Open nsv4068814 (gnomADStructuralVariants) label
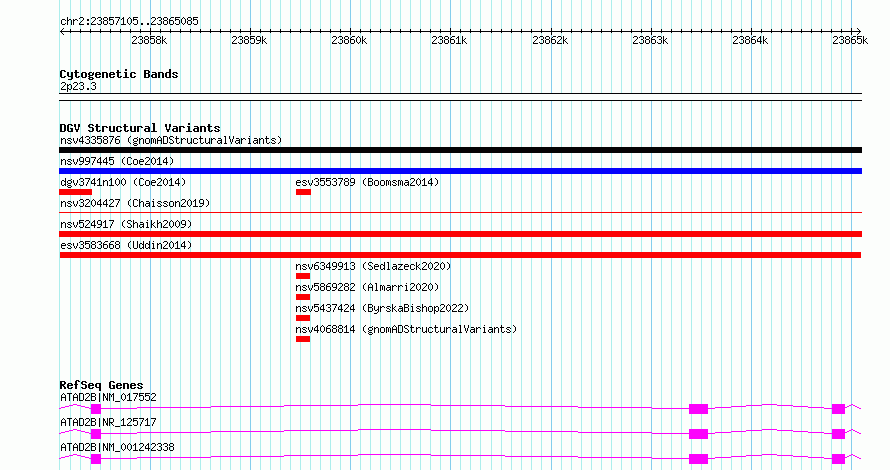The height and width of the screenshot is (470, 890). point(406,329)
